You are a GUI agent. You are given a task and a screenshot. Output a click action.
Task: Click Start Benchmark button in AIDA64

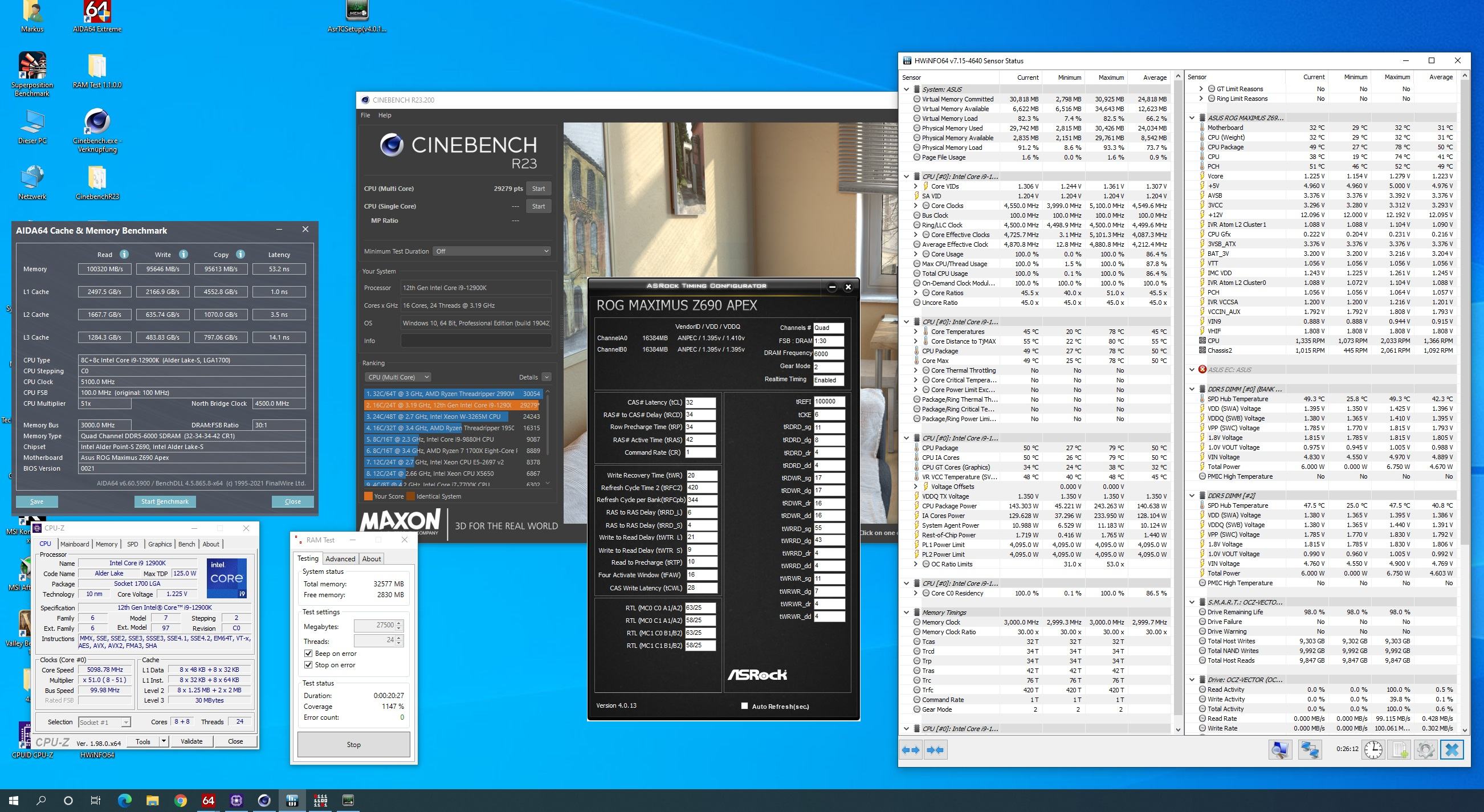[165, 501]
